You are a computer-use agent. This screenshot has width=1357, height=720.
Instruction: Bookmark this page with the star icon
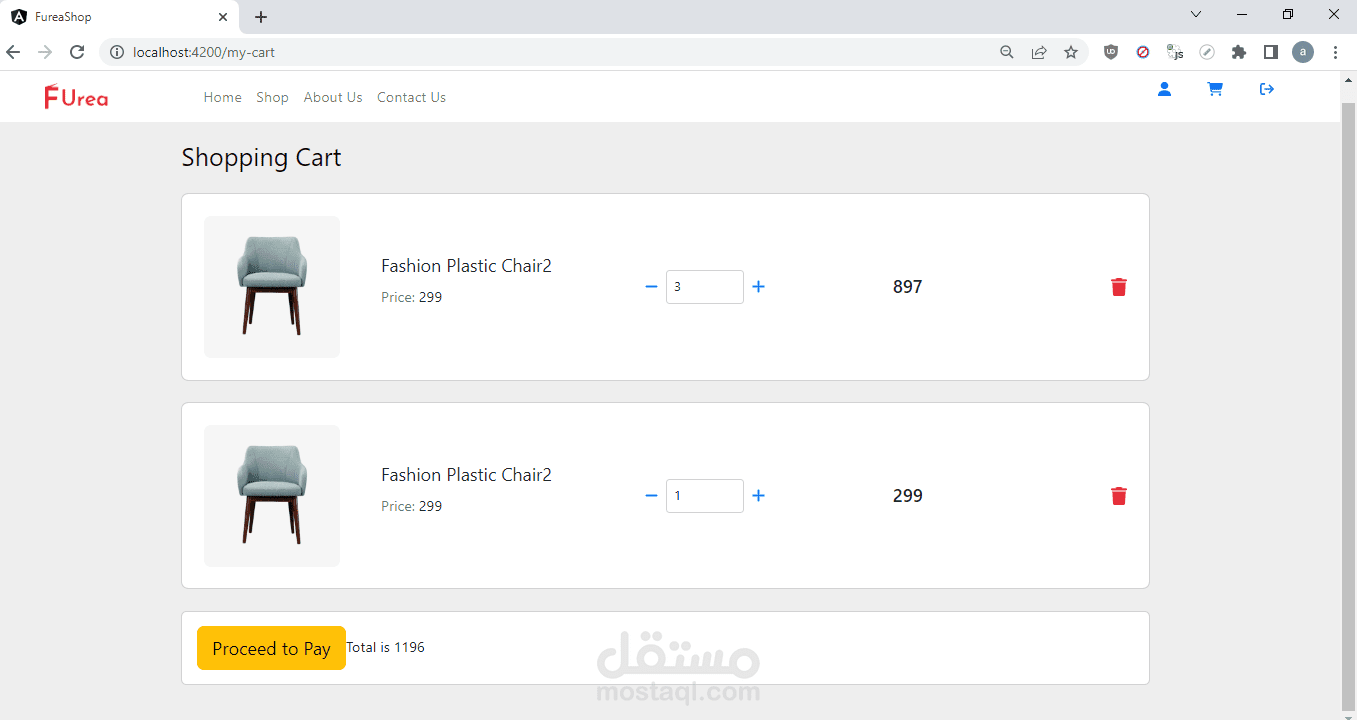pos(1071,52)
